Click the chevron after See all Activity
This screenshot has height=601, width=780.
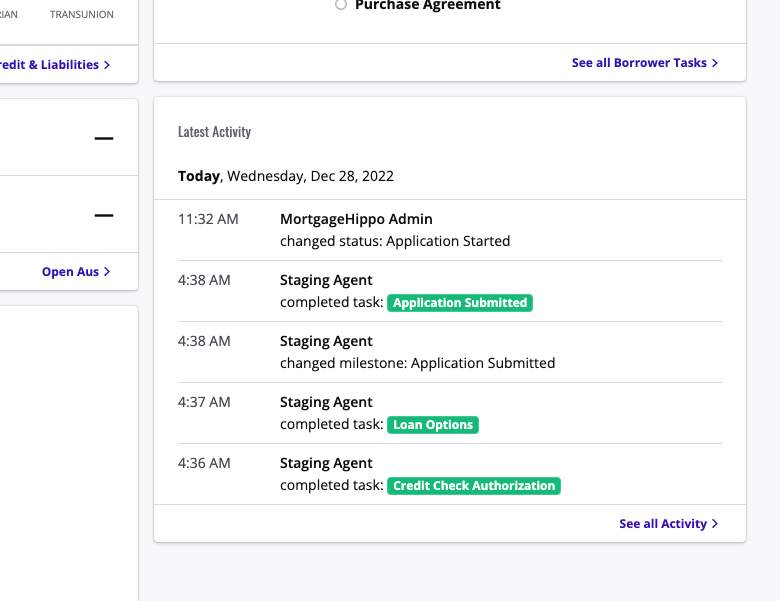click(x=715, y=523)
